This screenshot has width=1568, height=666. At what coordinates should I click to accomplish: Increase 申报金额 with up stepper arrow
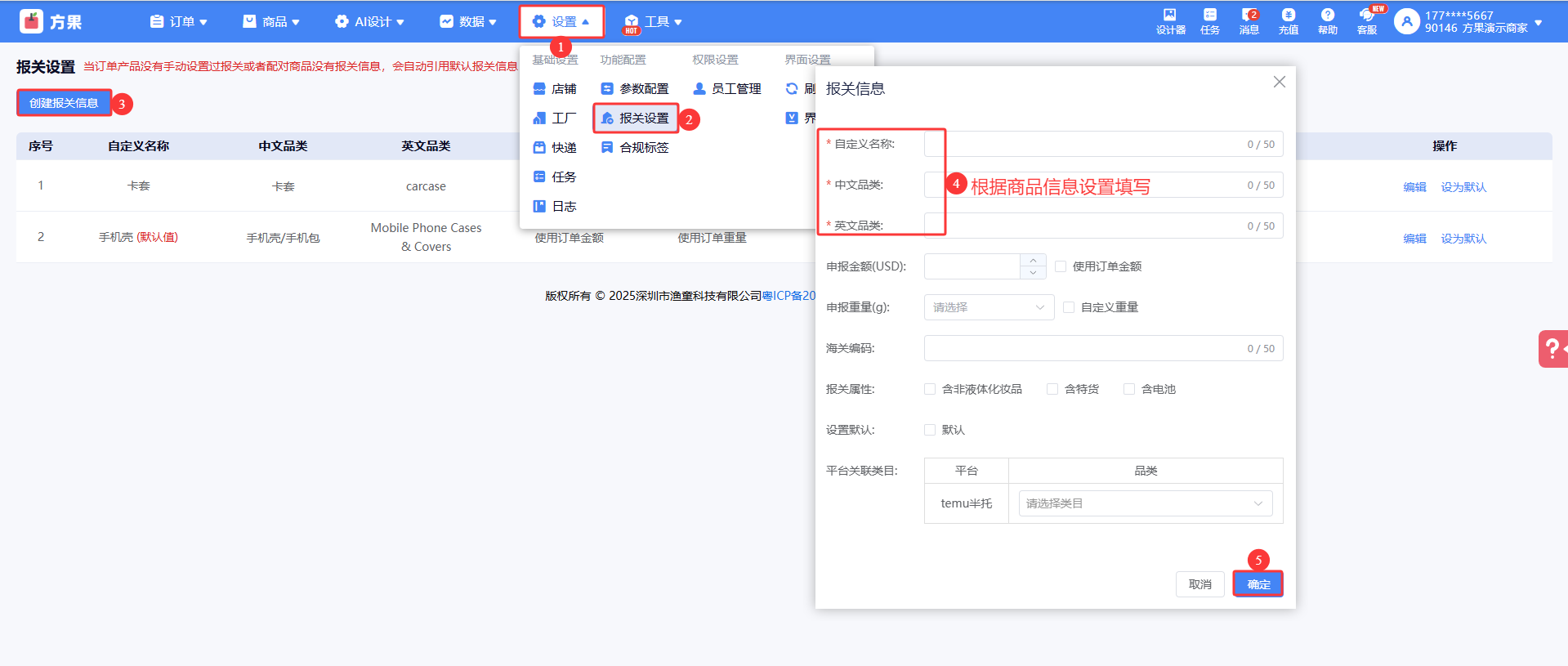pos(1033,260)
